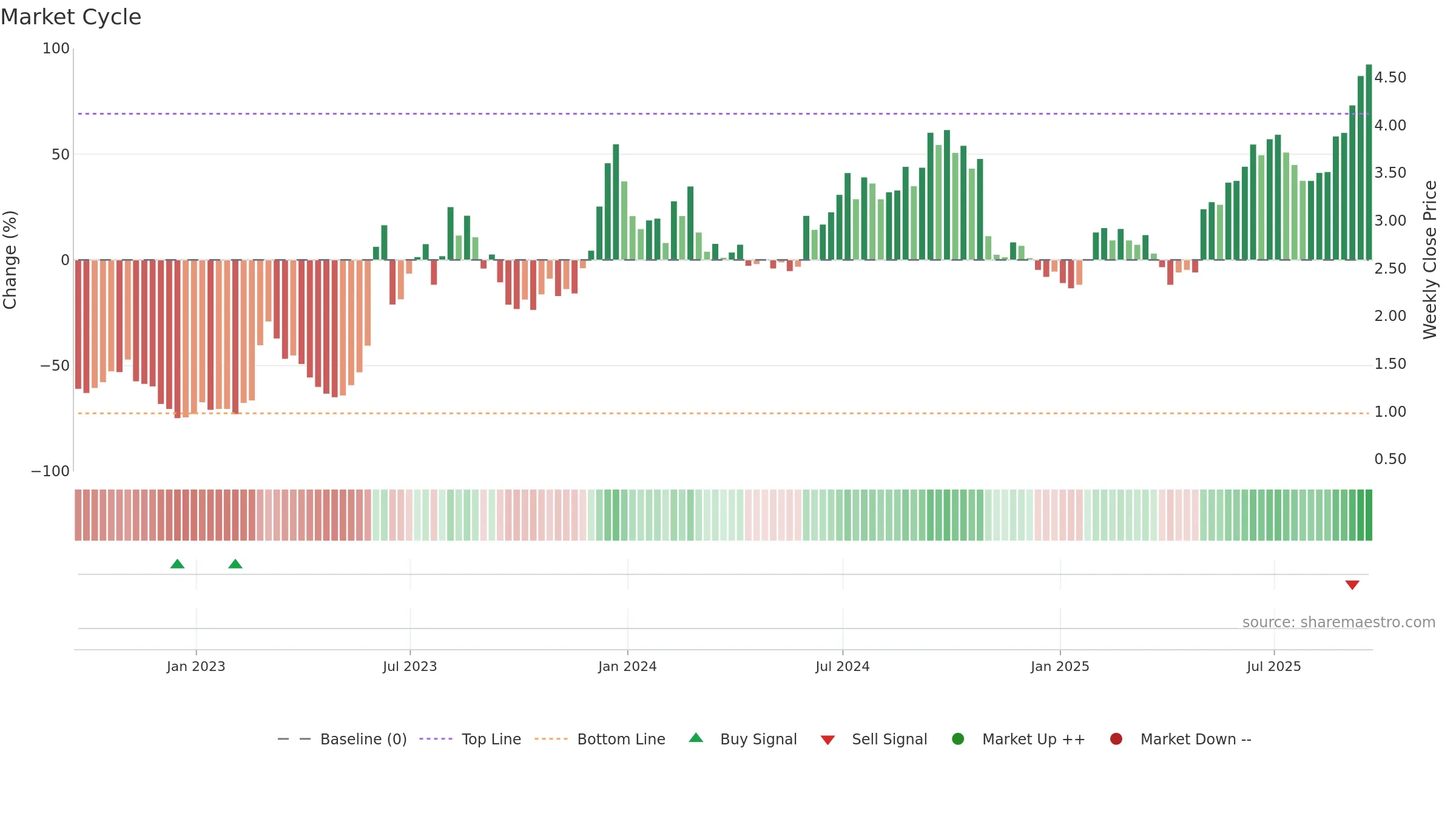Click the purple dotted legend line sample

point(436,739)
